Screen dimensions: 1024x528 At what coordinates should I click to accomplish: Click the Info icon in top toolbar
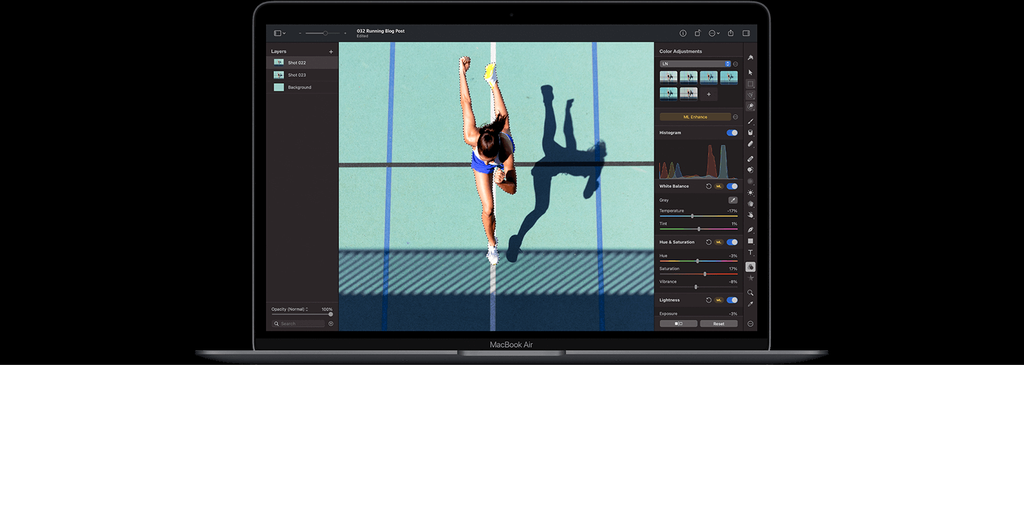click(x=683, y=33)
